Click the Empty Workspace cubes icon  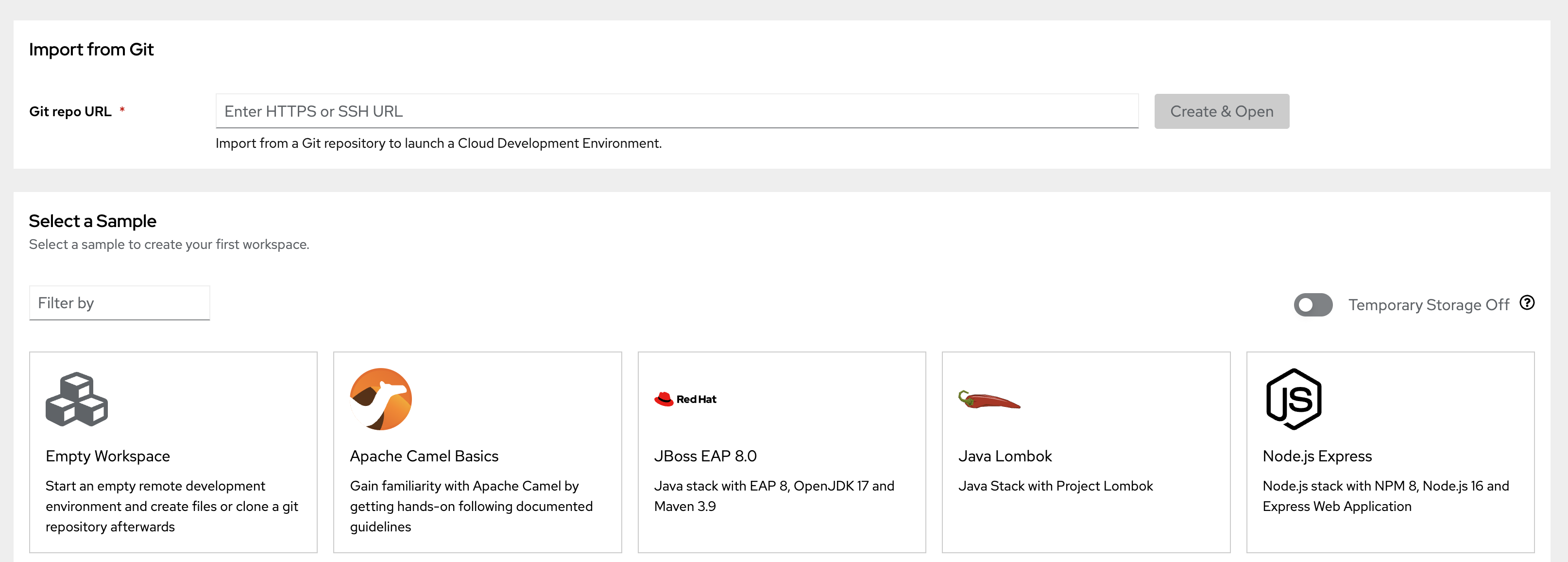click(77, 400)
